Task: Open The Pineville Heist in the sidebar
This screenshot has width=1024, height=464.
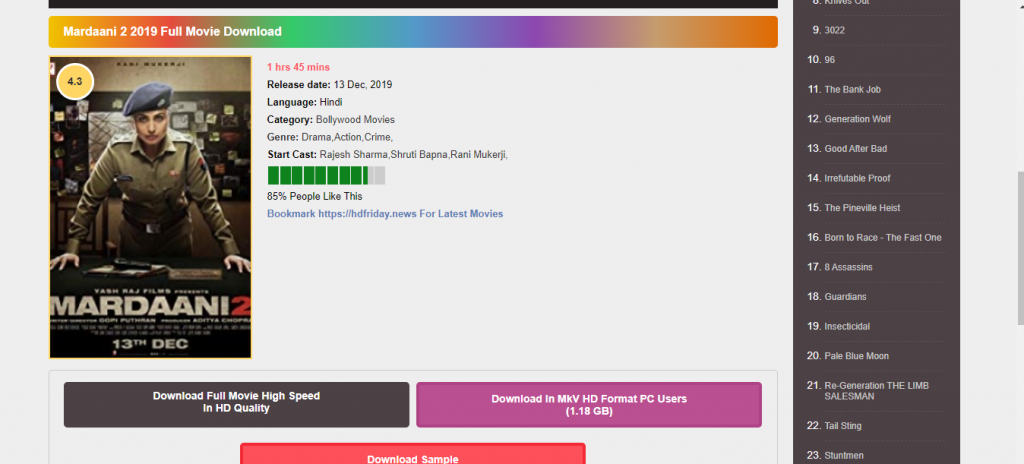Action: click(862, 208)
